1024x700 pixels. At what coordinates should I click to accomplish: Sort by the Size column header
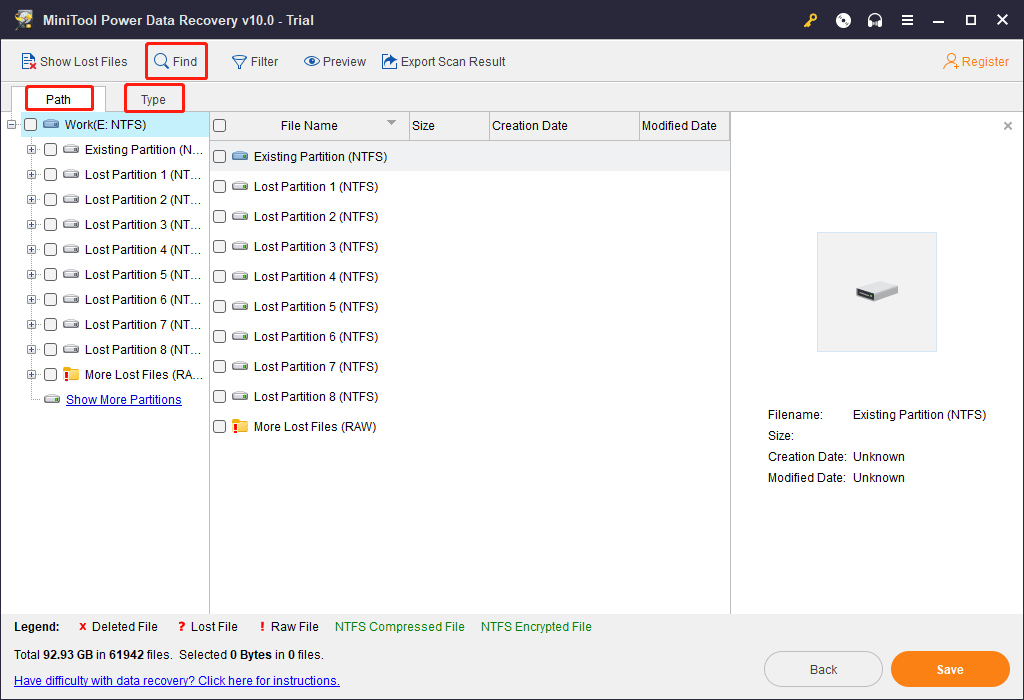pyautogui.click(x=449, y=125)
